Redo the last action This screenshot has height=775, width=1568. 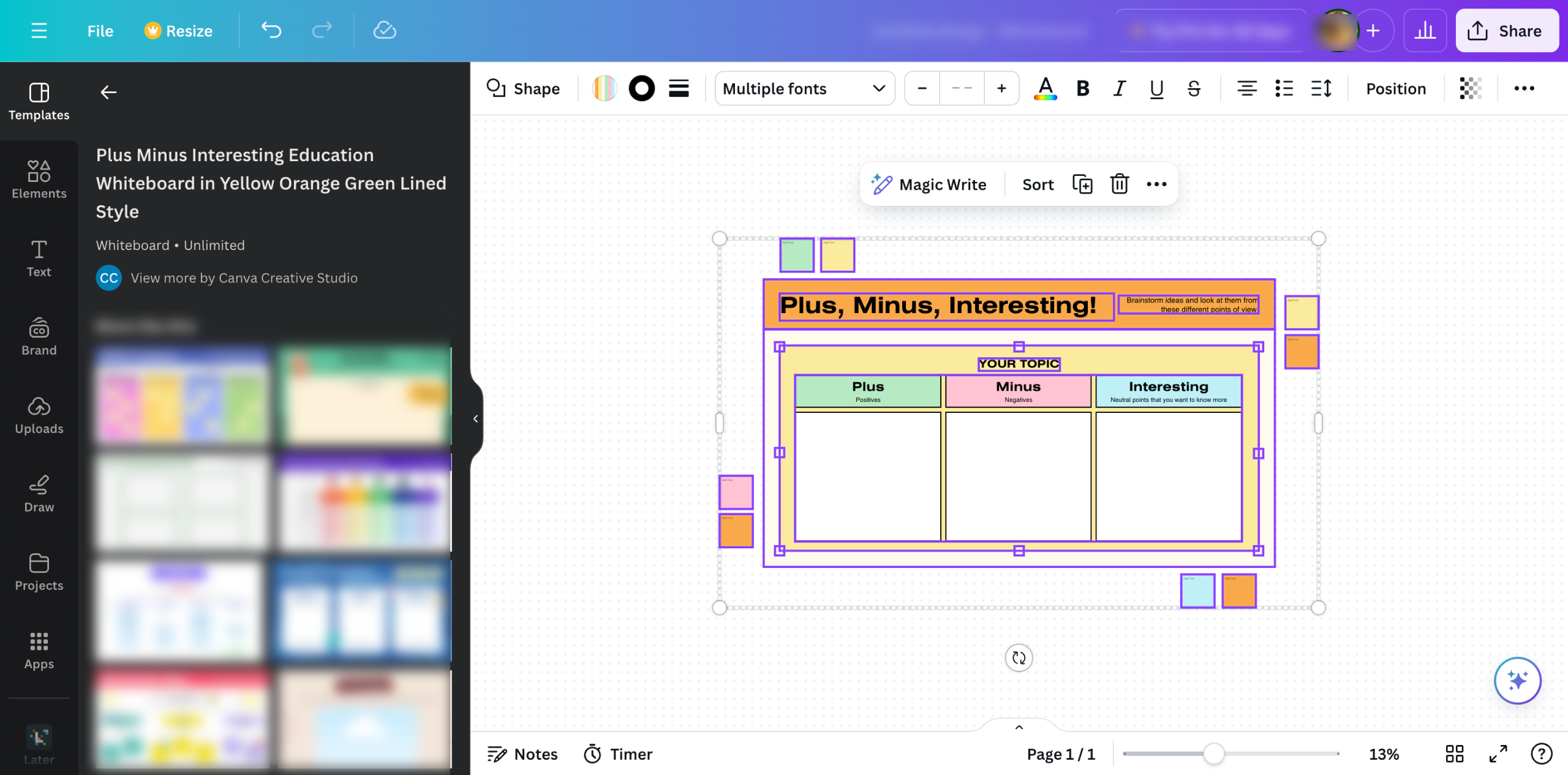322,31
